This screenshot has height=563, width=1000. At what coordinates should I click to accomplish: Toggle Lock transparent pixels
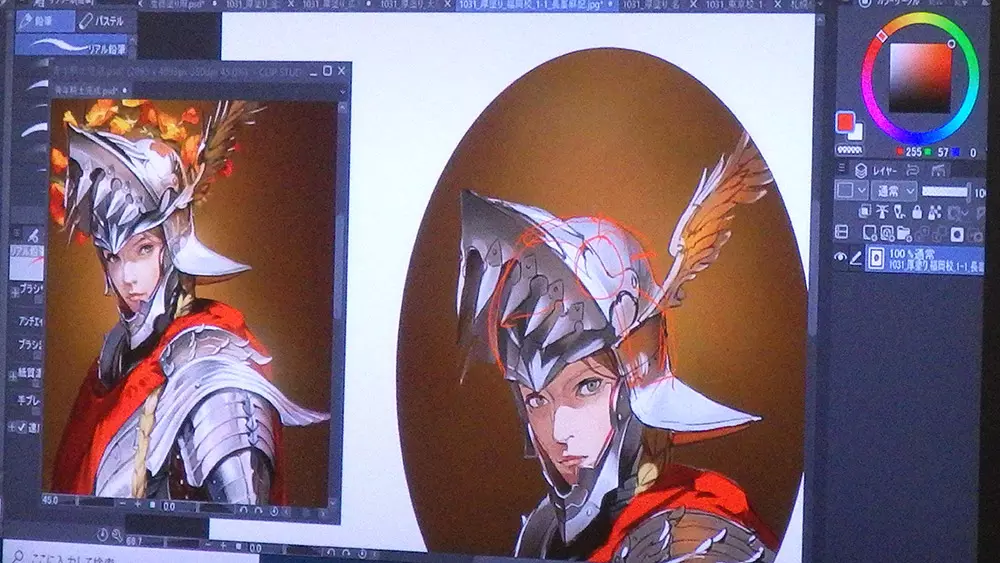[x=935, y=212]
